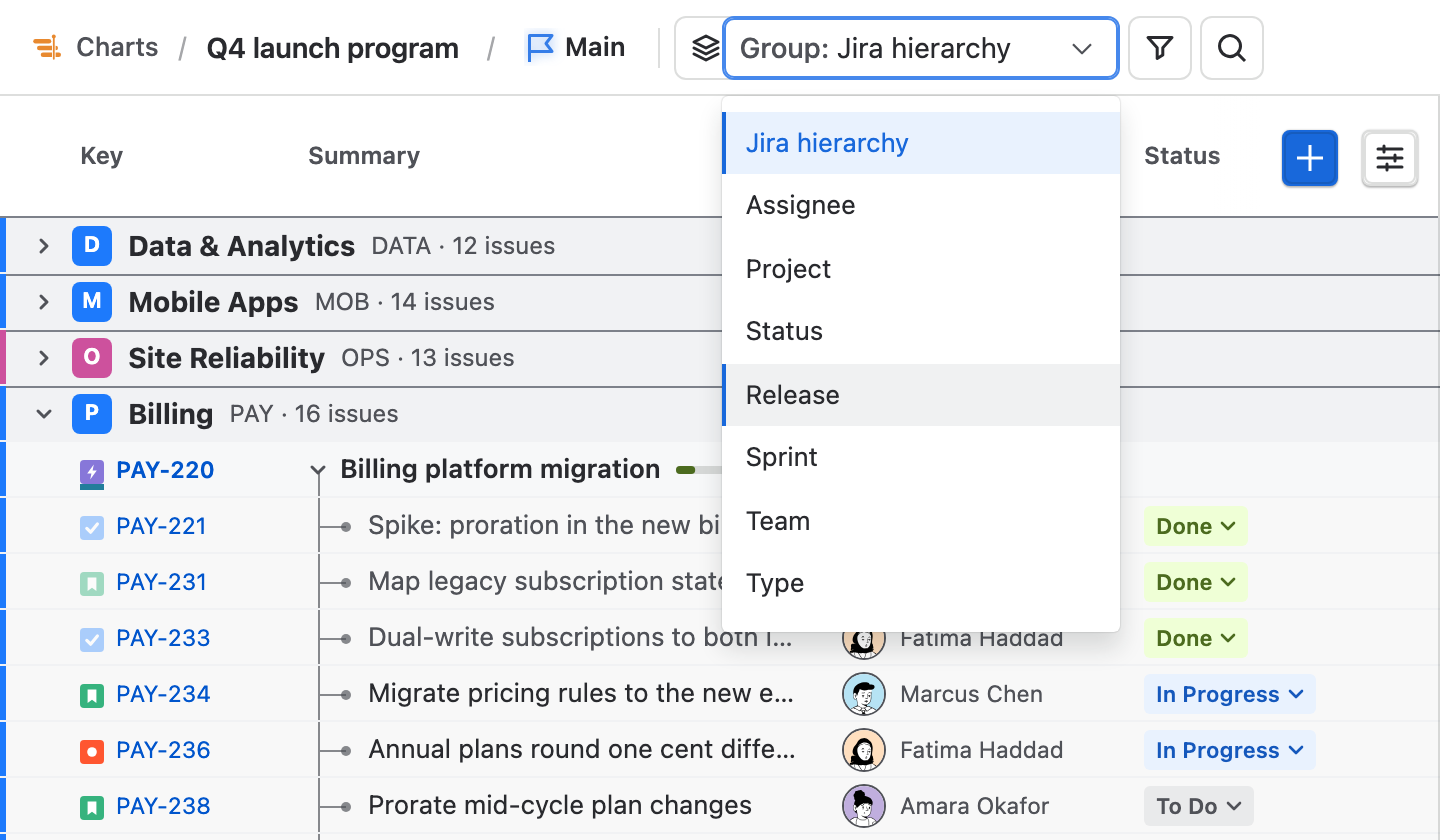Viewport: 1440px width, 840px height.
Task: Click Site Reliability project O icon
Action: (x=91, y=358)
